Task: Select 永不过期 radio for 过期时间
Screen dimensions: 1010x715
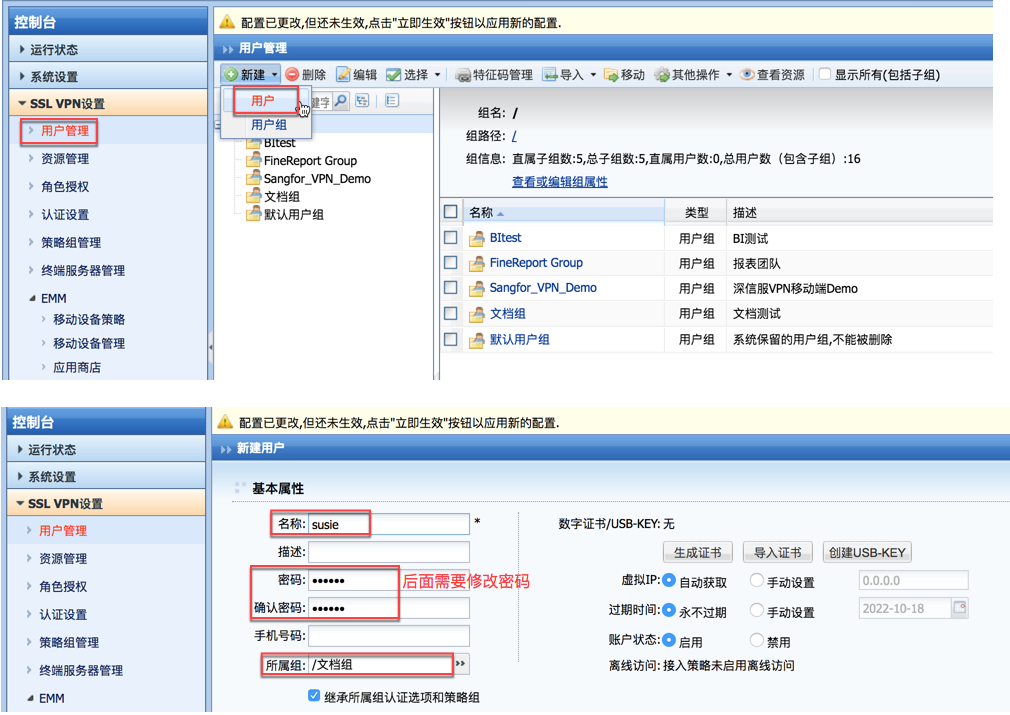Action: pos(669,609)
